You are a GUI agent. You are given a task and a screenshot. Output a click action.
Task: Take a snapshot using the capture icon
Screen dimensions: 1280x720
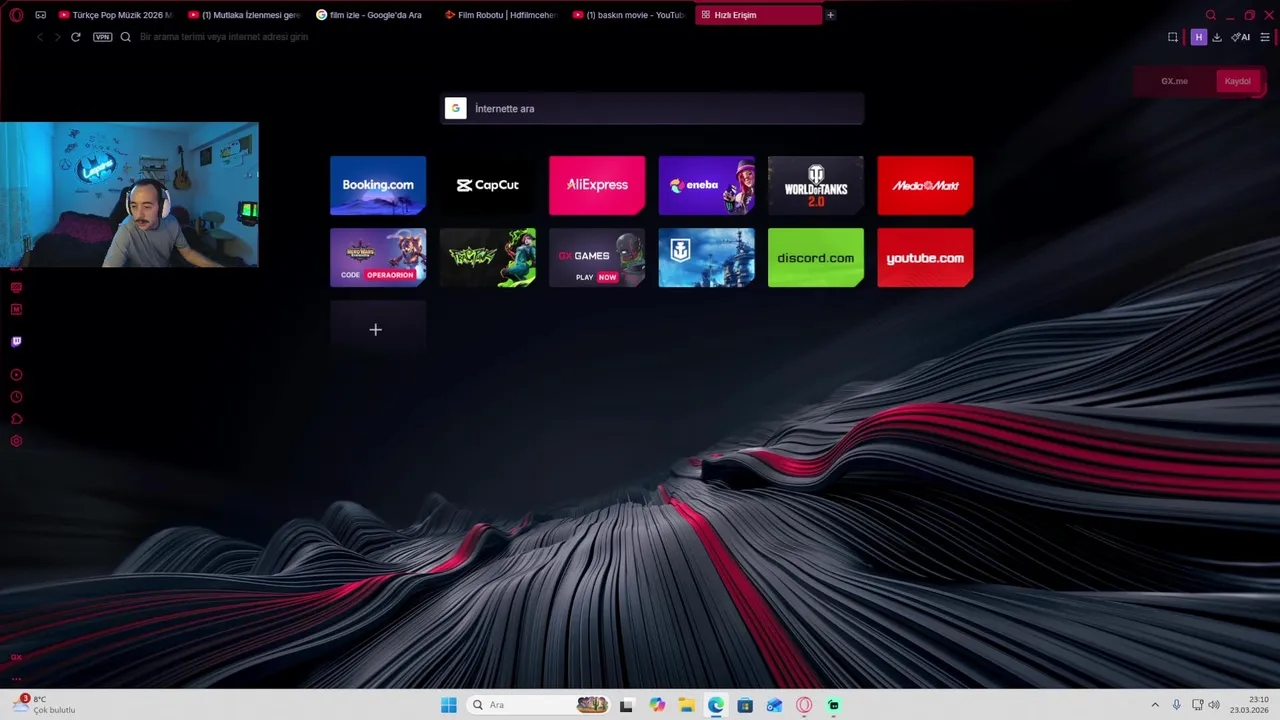(x=1173, y=37)
